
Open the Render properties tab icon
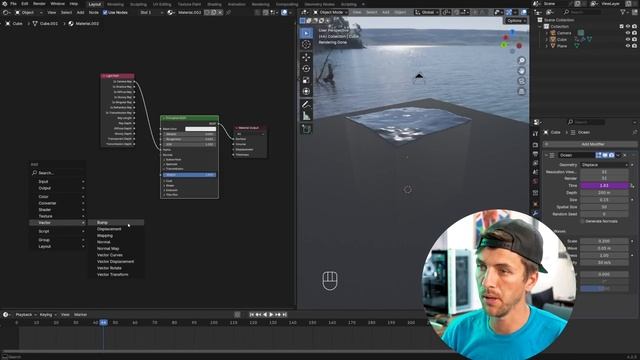click(x=536, y=145)
